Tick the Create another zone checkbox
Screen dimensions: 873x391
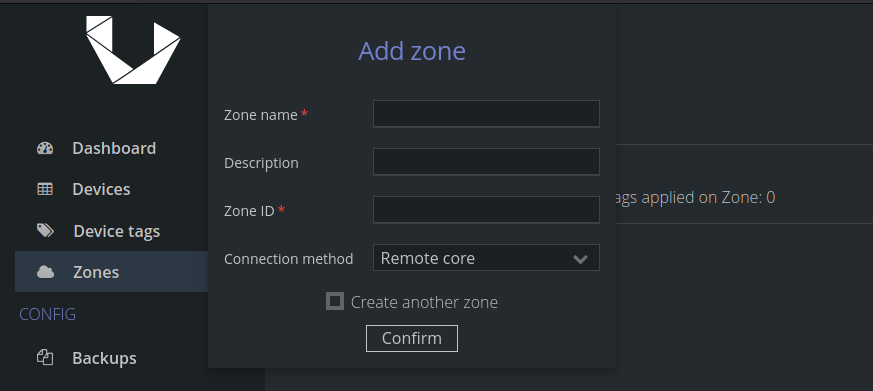[335, 301]
